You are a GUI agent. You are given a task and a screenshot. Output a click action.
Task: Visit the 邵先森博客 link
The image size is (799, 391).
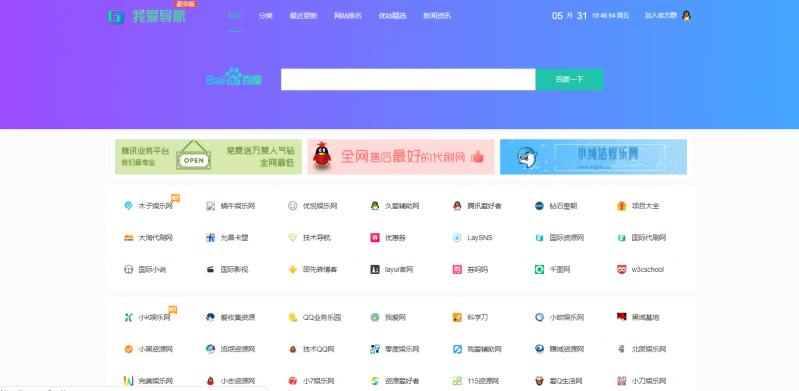click(x=320, y=269)
